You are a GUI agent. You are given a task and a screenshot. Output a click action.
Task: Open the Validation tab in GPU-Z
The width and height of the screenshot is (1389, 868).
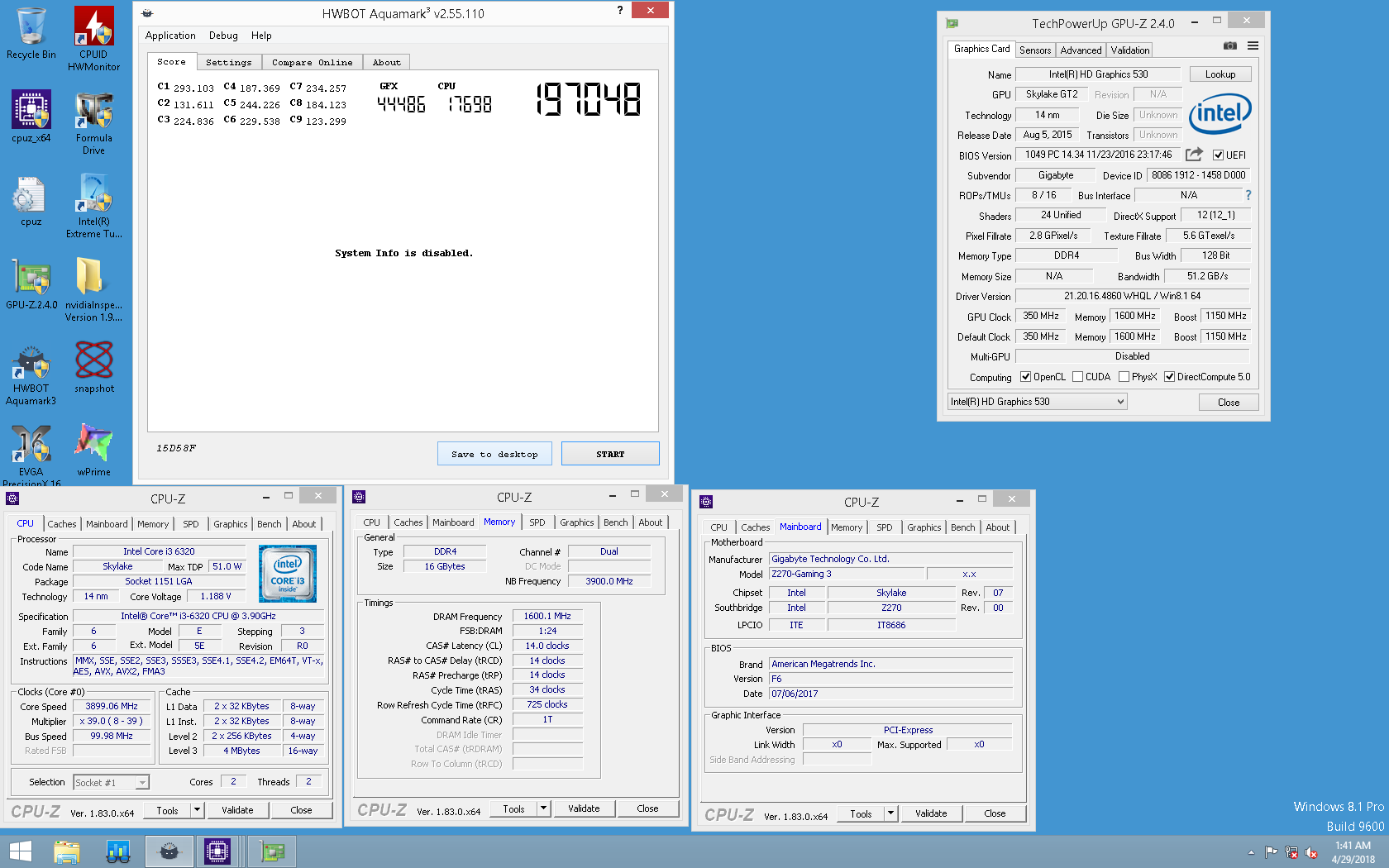(1129, 50)
